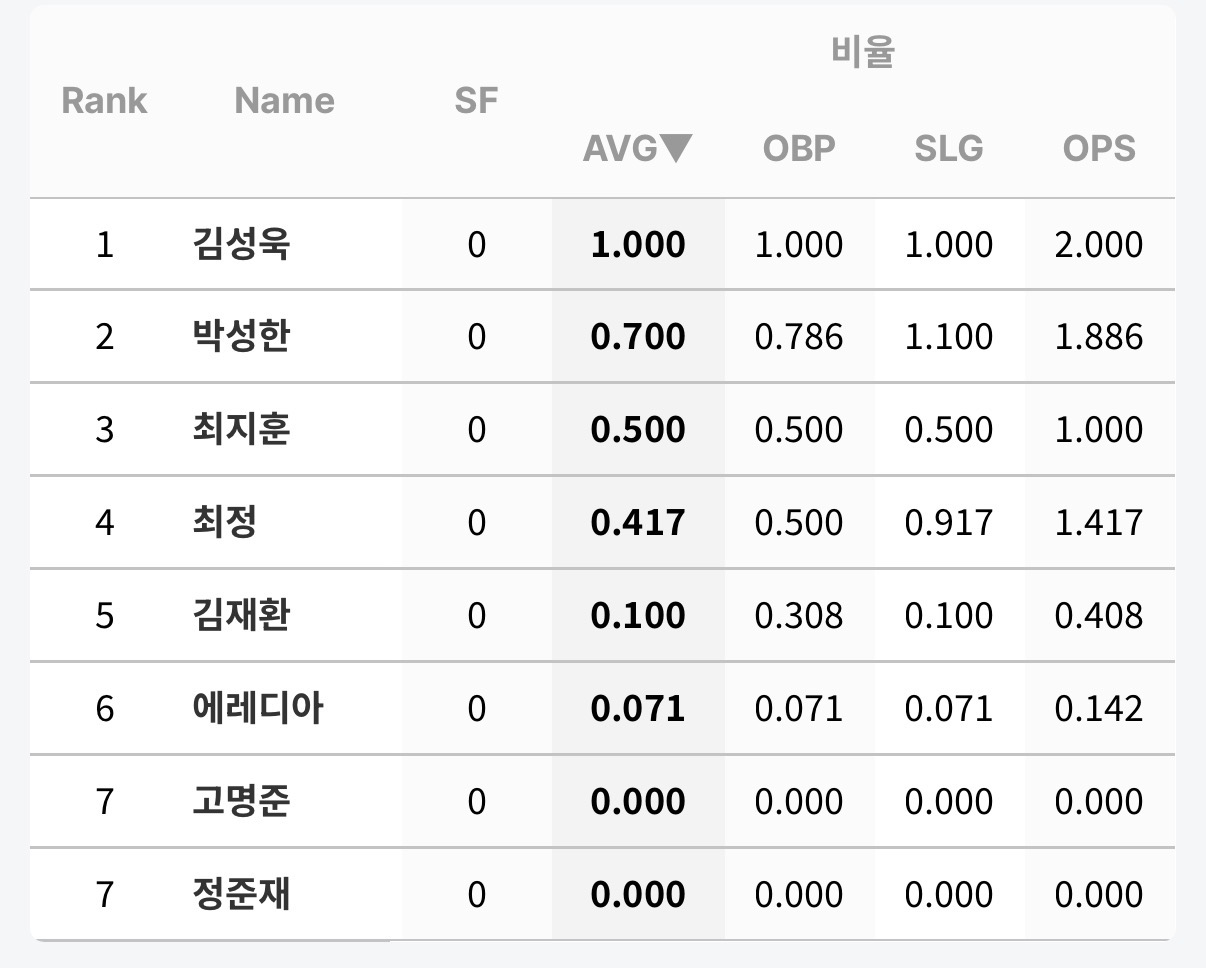Sort table by OBP column
This screenshot has height=968, width=1206.
[798, 149]
